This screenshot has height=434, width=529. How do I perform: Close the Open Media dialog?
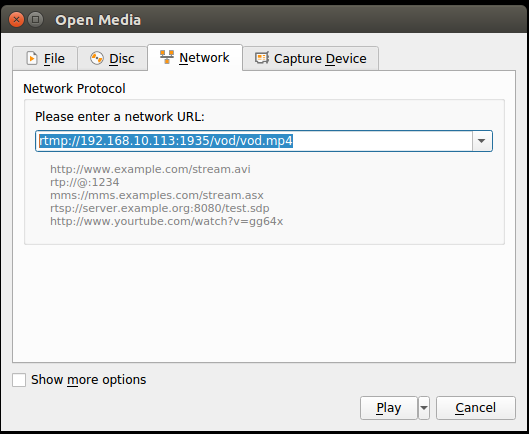[x=16, y=20]
